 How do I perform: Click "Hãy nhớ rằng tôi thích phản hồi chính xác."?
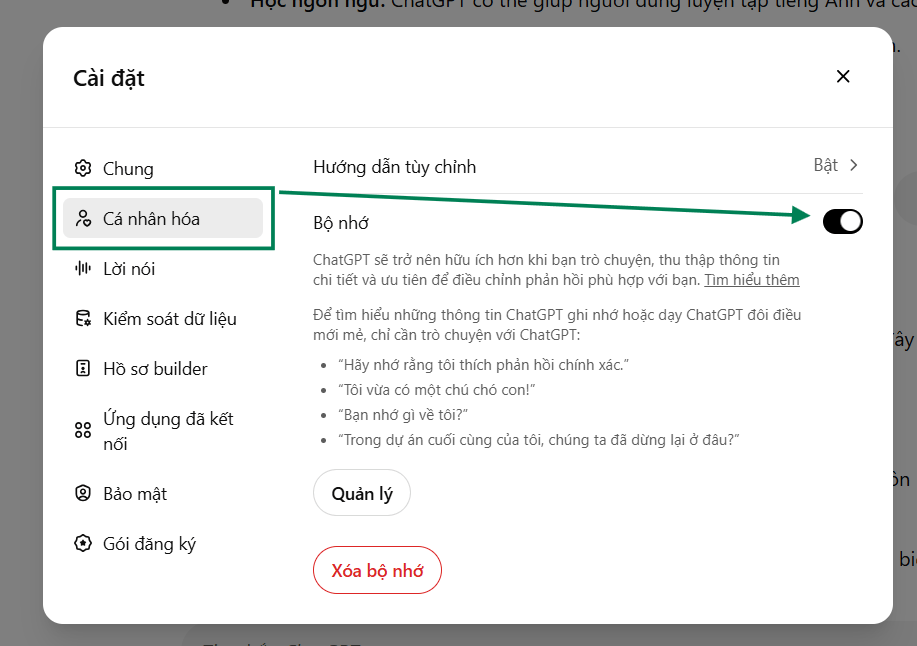coord(484,365)
